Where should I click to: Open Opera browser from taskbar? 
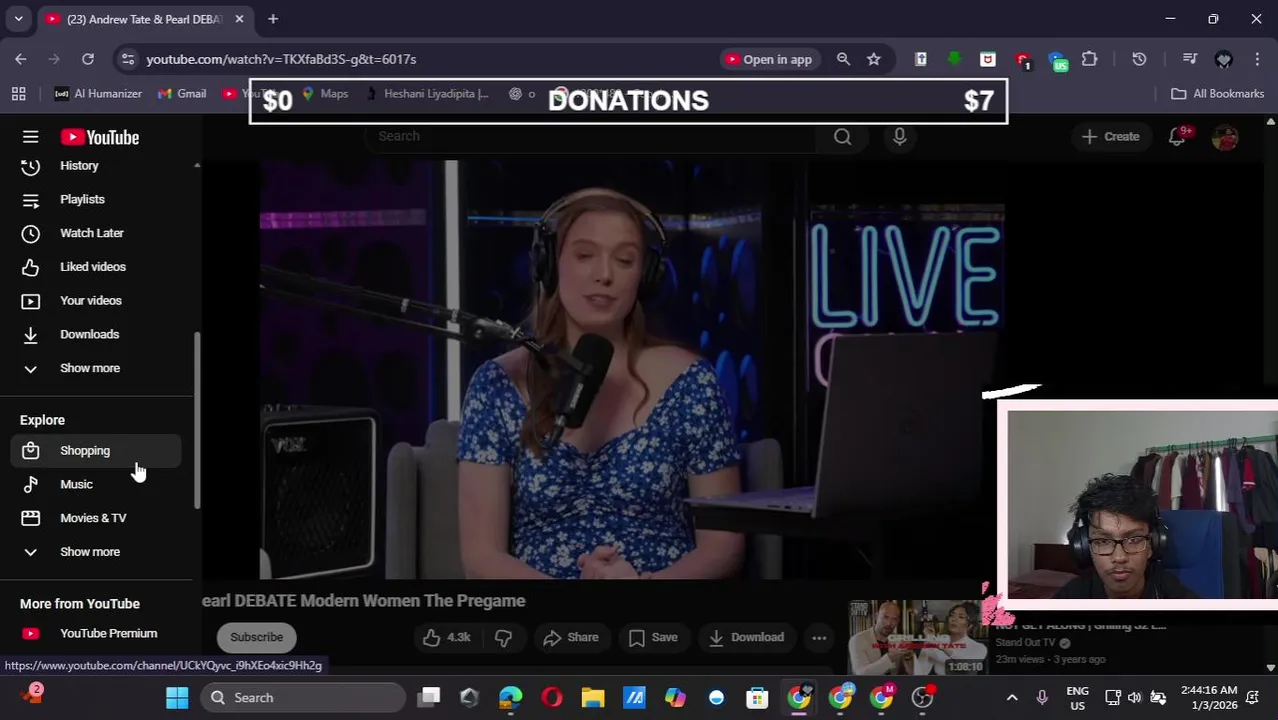coord(552,698)
